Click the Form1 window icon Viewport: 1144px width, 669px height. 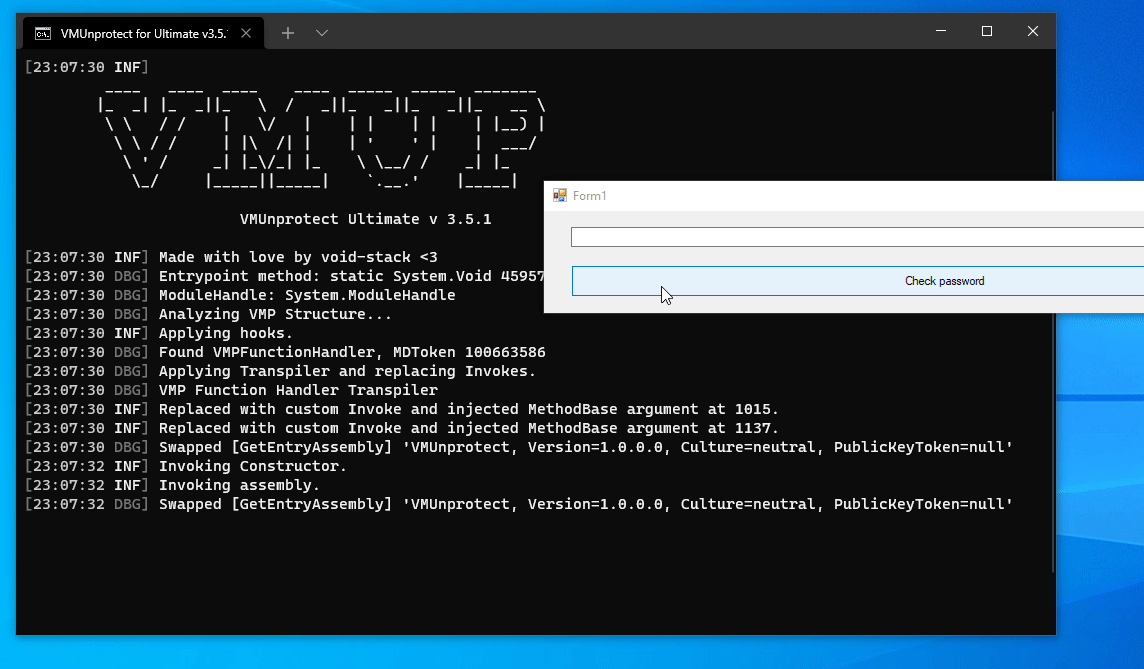pyautogui.click(x=560, y=196)
